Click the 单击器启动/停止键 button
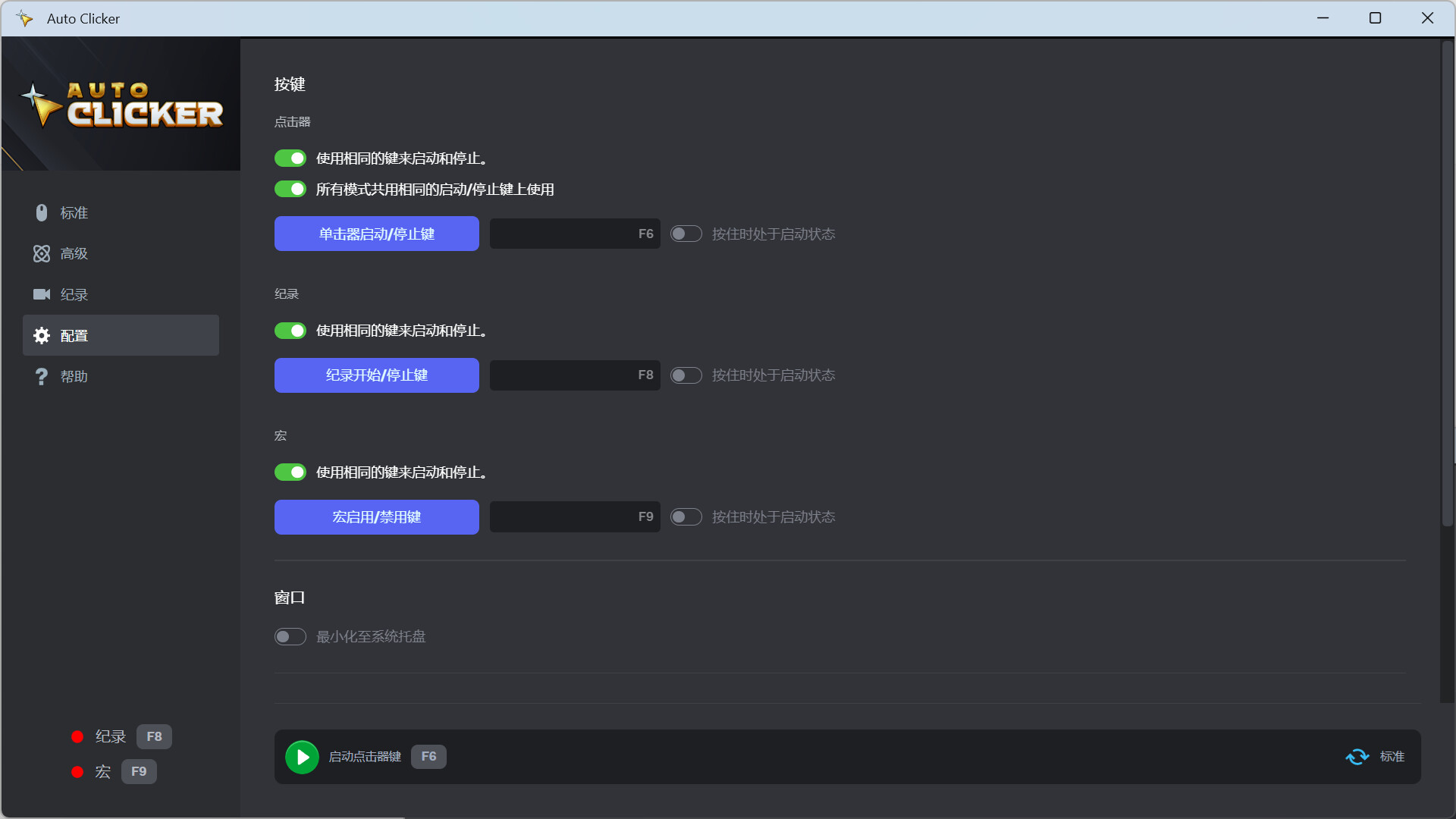This screenshot has height=819, width=1456. click(x=376, y=234)
